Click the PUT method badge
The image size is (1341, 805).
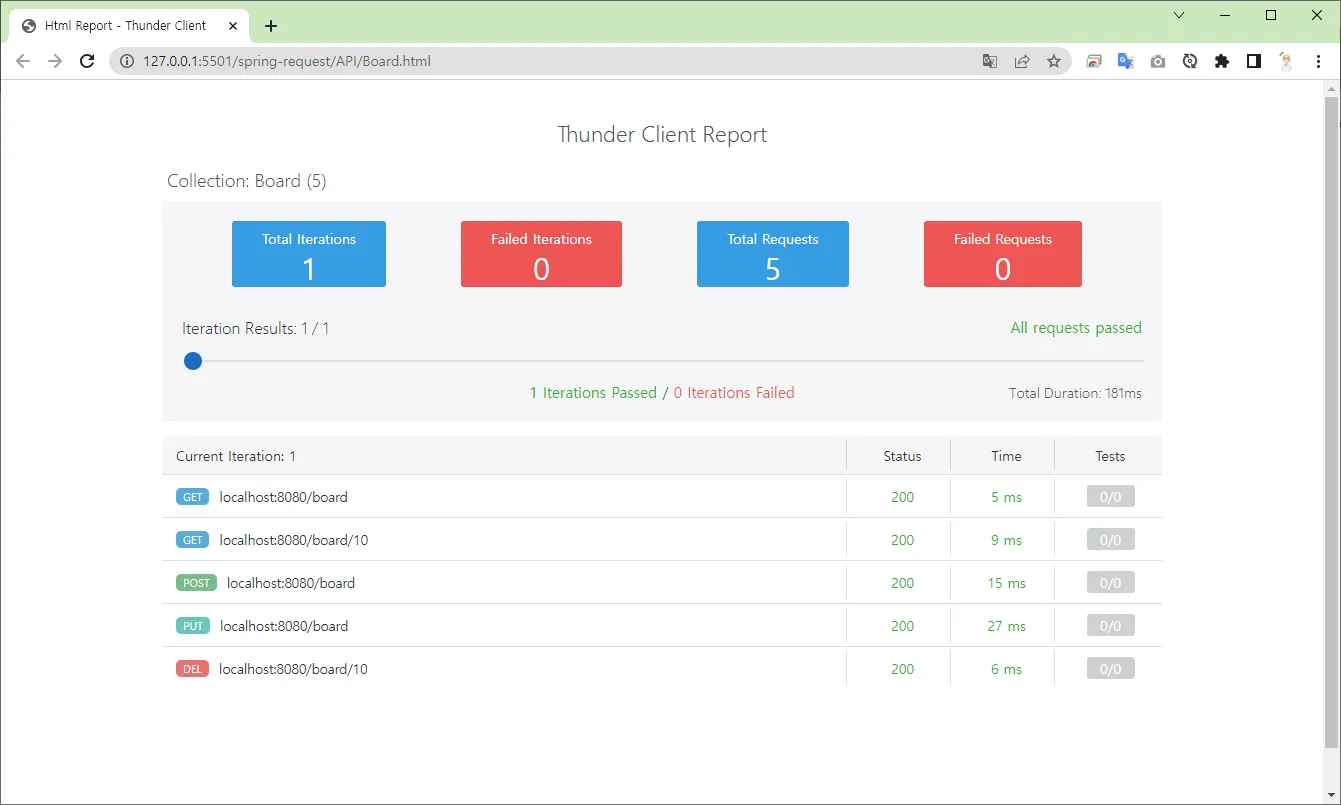(x=193, y=626)
